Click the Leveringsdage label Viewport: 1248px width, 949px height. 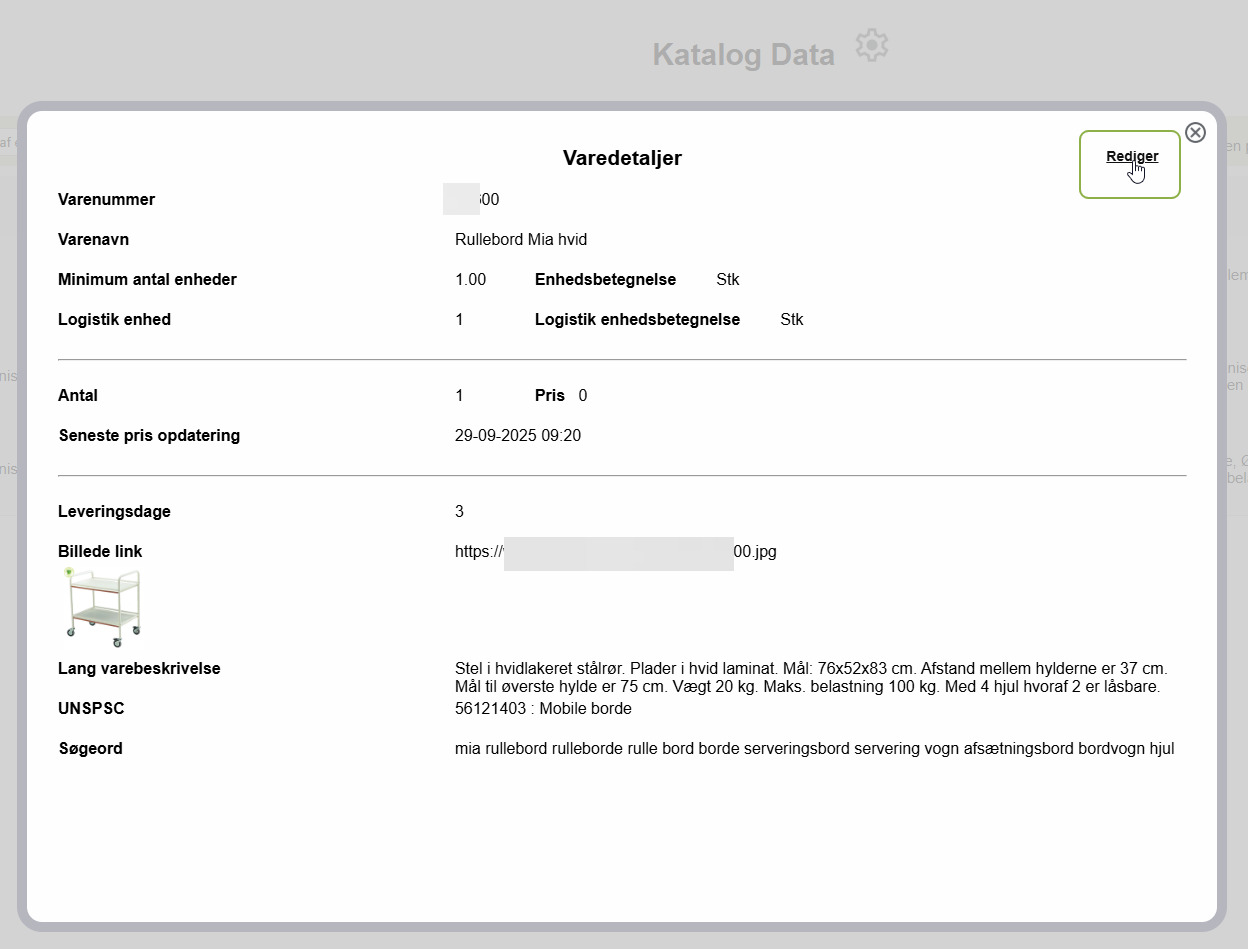click(114, 512)
